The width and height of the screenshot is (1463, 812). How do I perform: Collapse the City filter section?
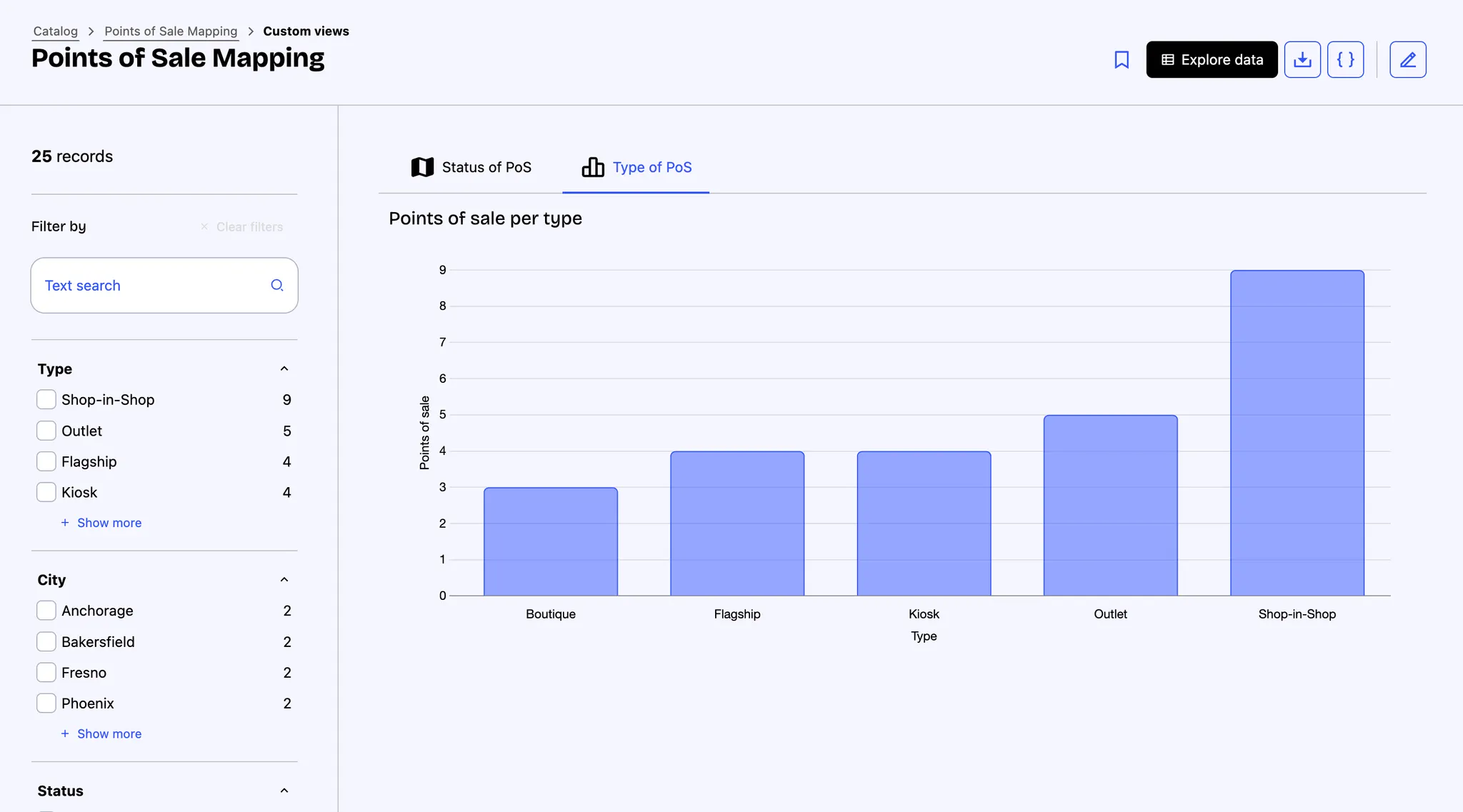(x=284, y=580)
